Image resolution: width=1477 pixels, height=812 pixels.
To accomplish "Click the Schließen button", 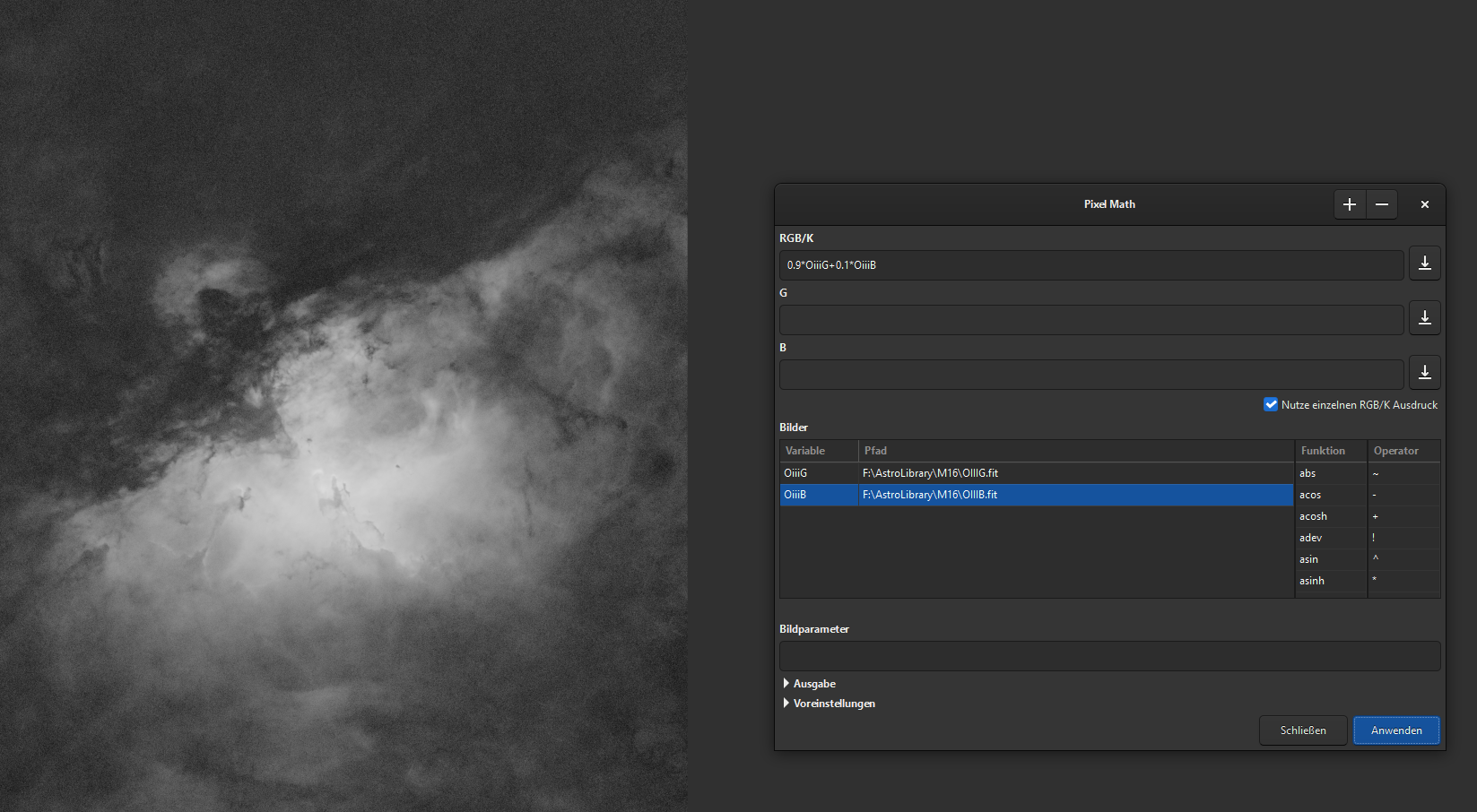I will point(1303,730).
